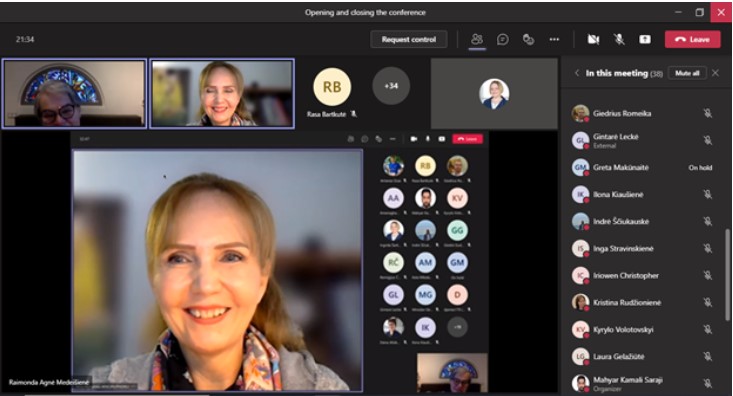Select Ilona Kiaušienė name in list

point(618,194)
